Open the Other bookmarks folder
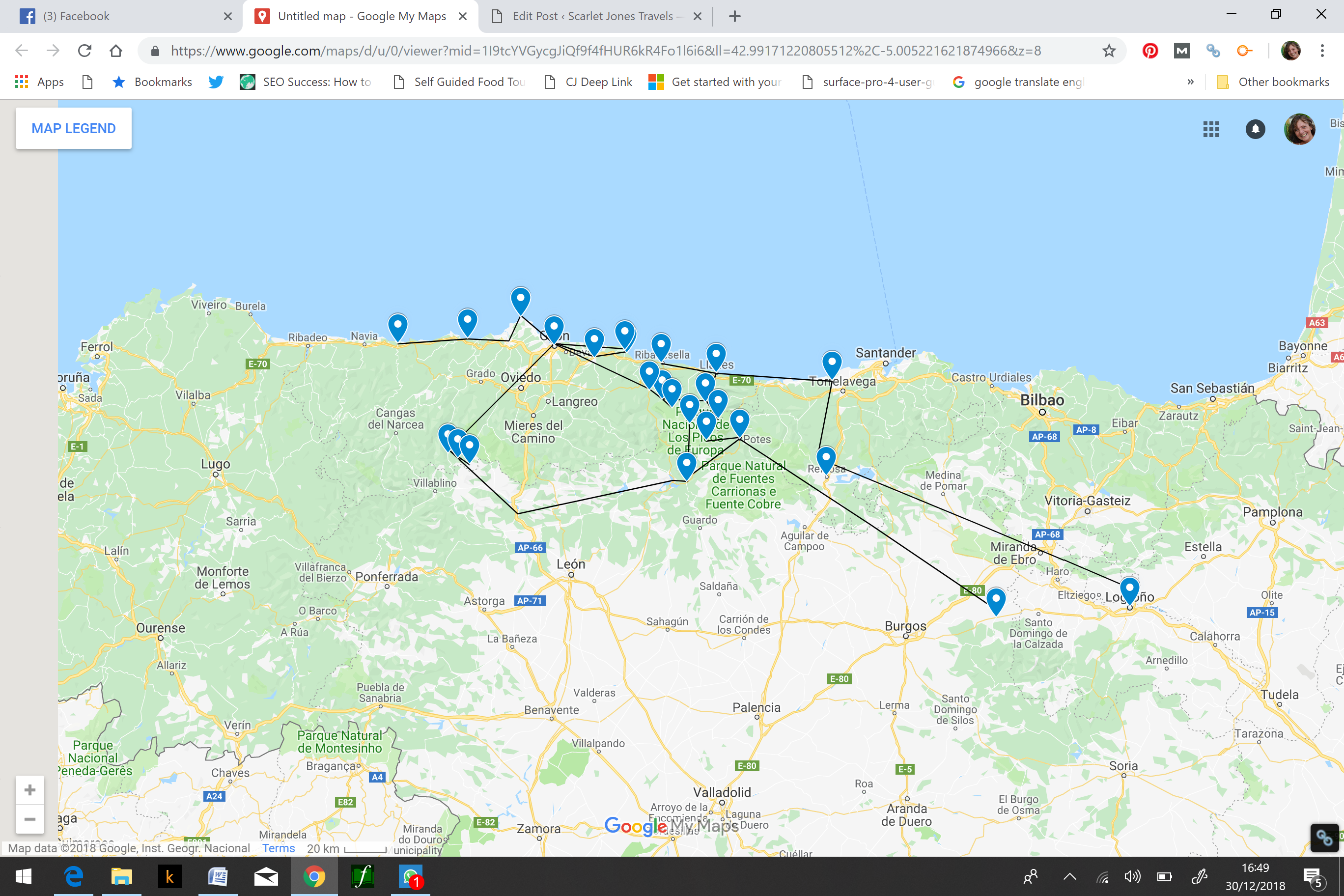The image size is (1344, 896). click(x=1273, y=82)
